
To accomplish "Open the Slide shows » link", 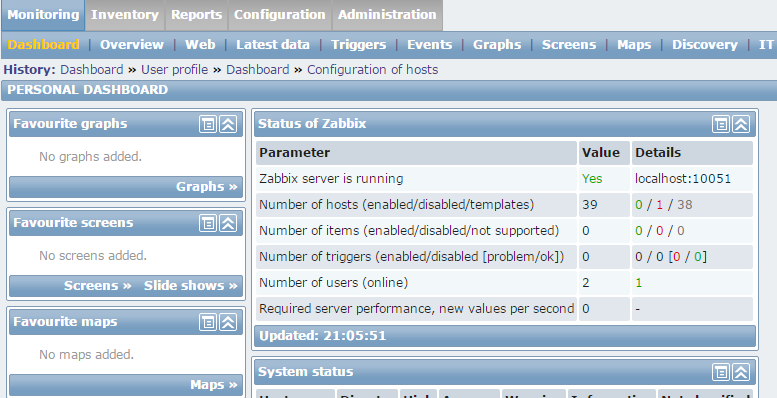I will click(x=191, y=286).
